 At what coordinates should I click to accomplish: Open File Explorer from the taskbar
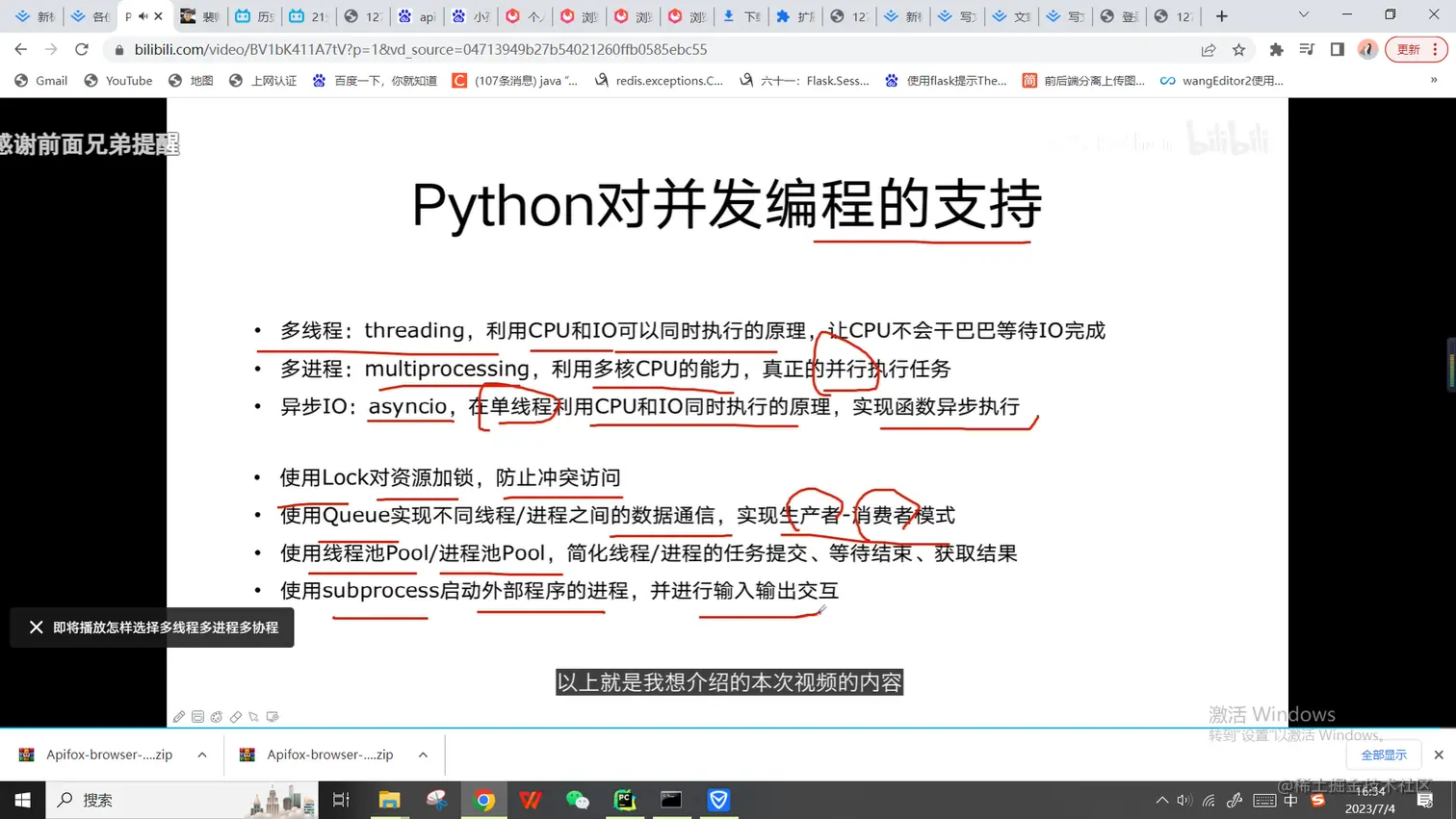pos(389,800)
